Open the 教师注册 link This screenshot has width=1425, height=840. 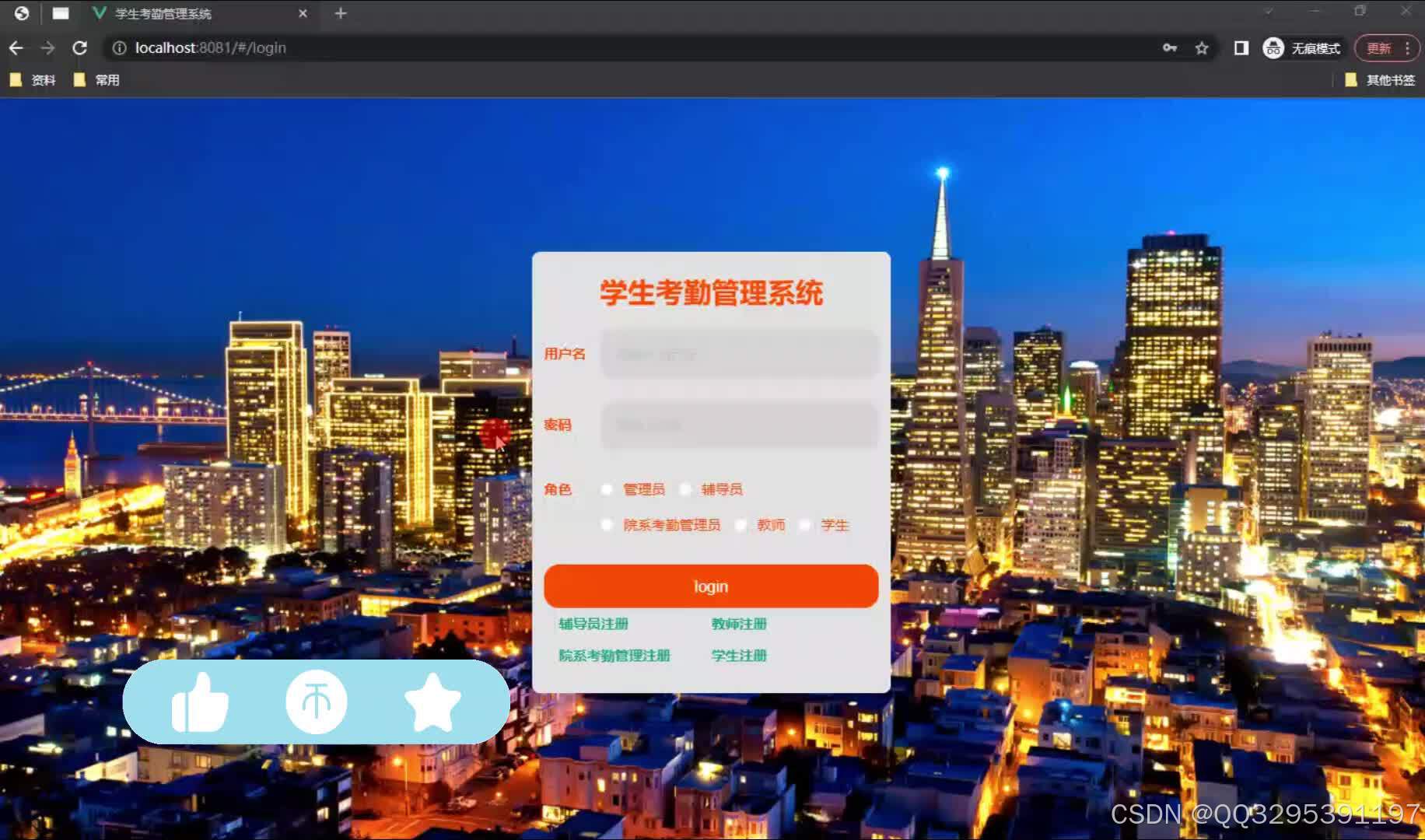coord(739,624)
